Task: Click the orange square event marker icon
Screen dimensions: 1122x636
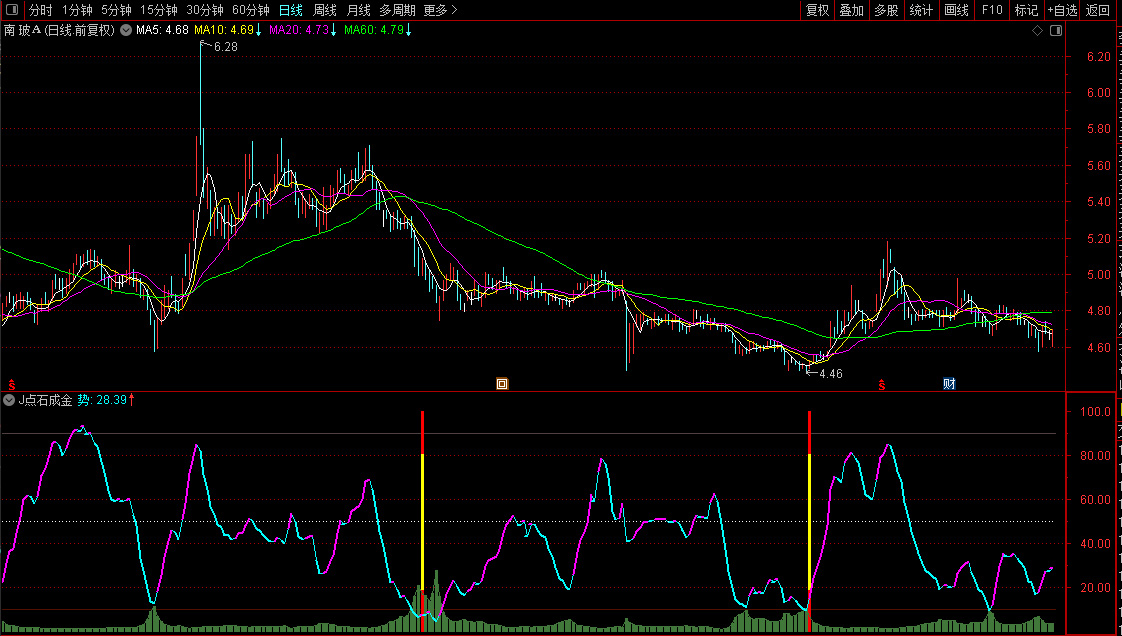Action: pyautogui.click(x=502, y=383)
